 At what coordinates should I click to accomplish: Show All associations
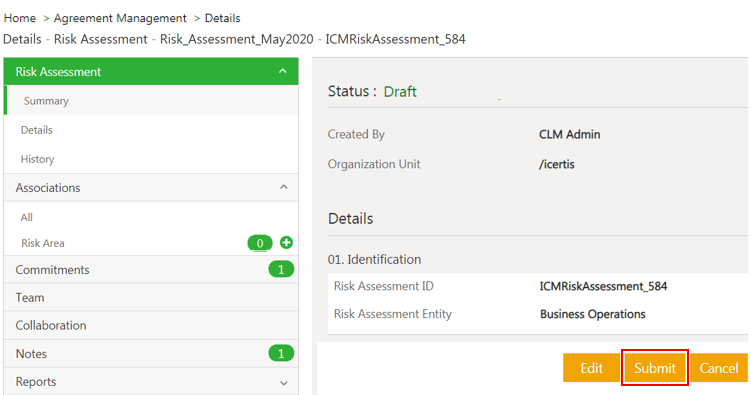[27, 217]
